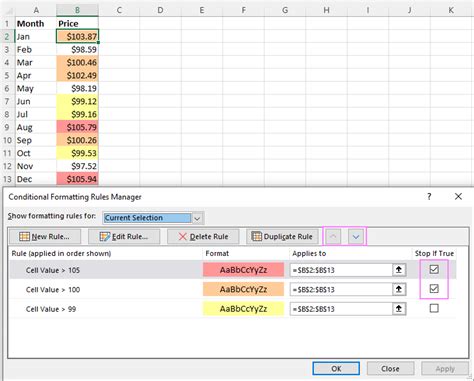
Task: Select the Aug cell
Action: point(36,127)
